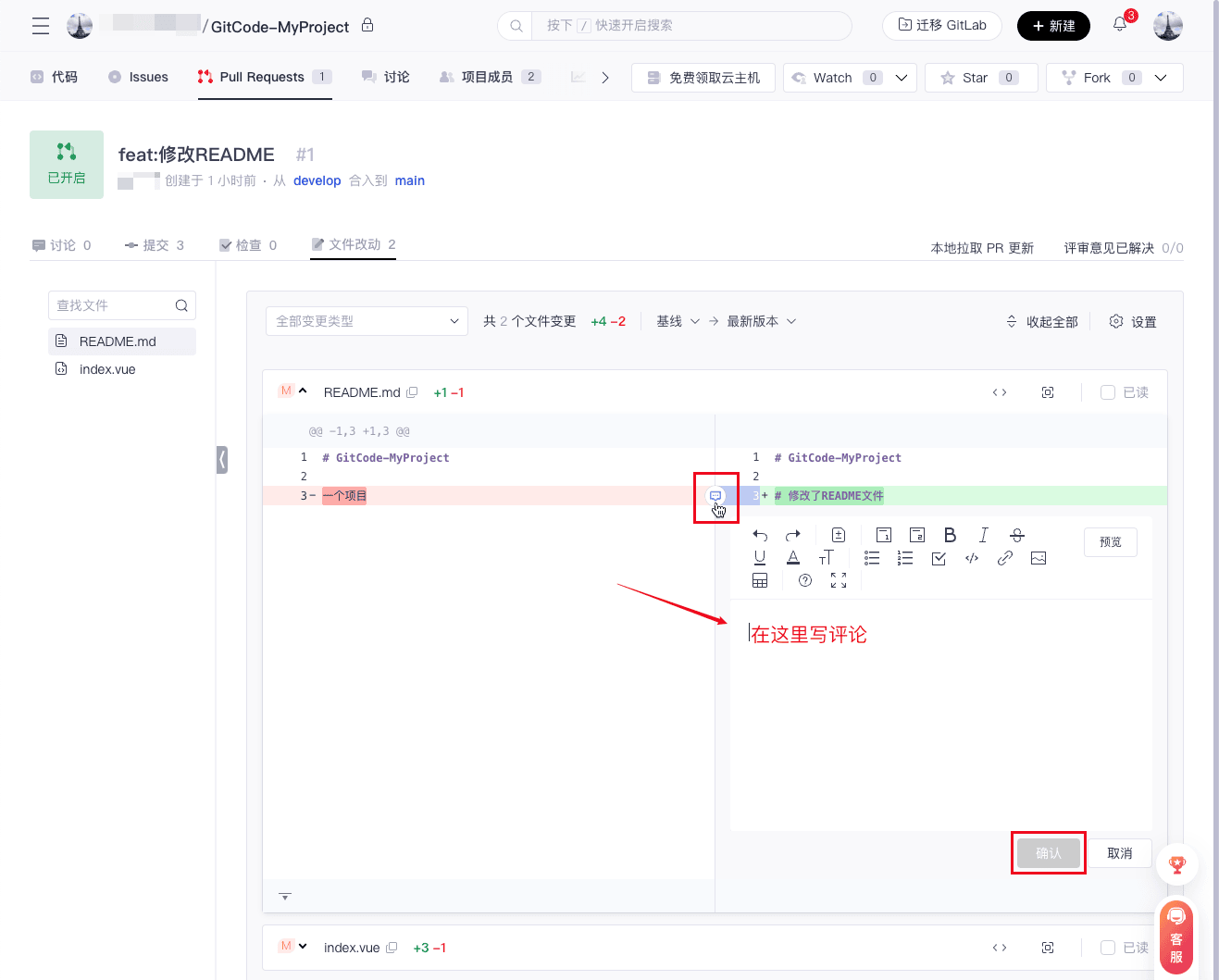The image size is (1219, 980).
Task: Switch to the 提交 tab
Action: (x=155, y=245)
